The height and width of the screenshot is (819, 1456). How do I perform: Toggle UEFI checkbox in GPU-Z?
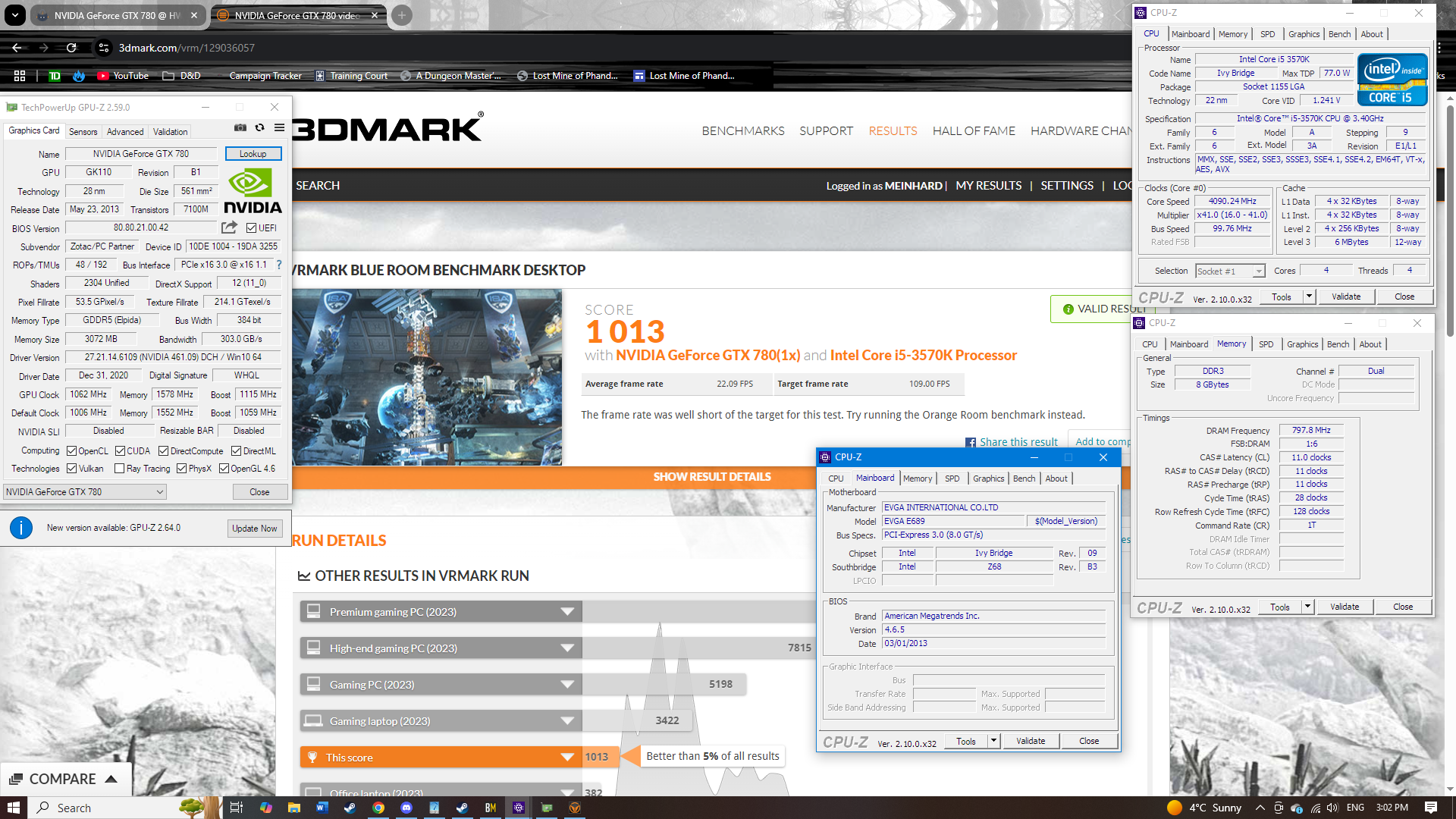(251, 227)
